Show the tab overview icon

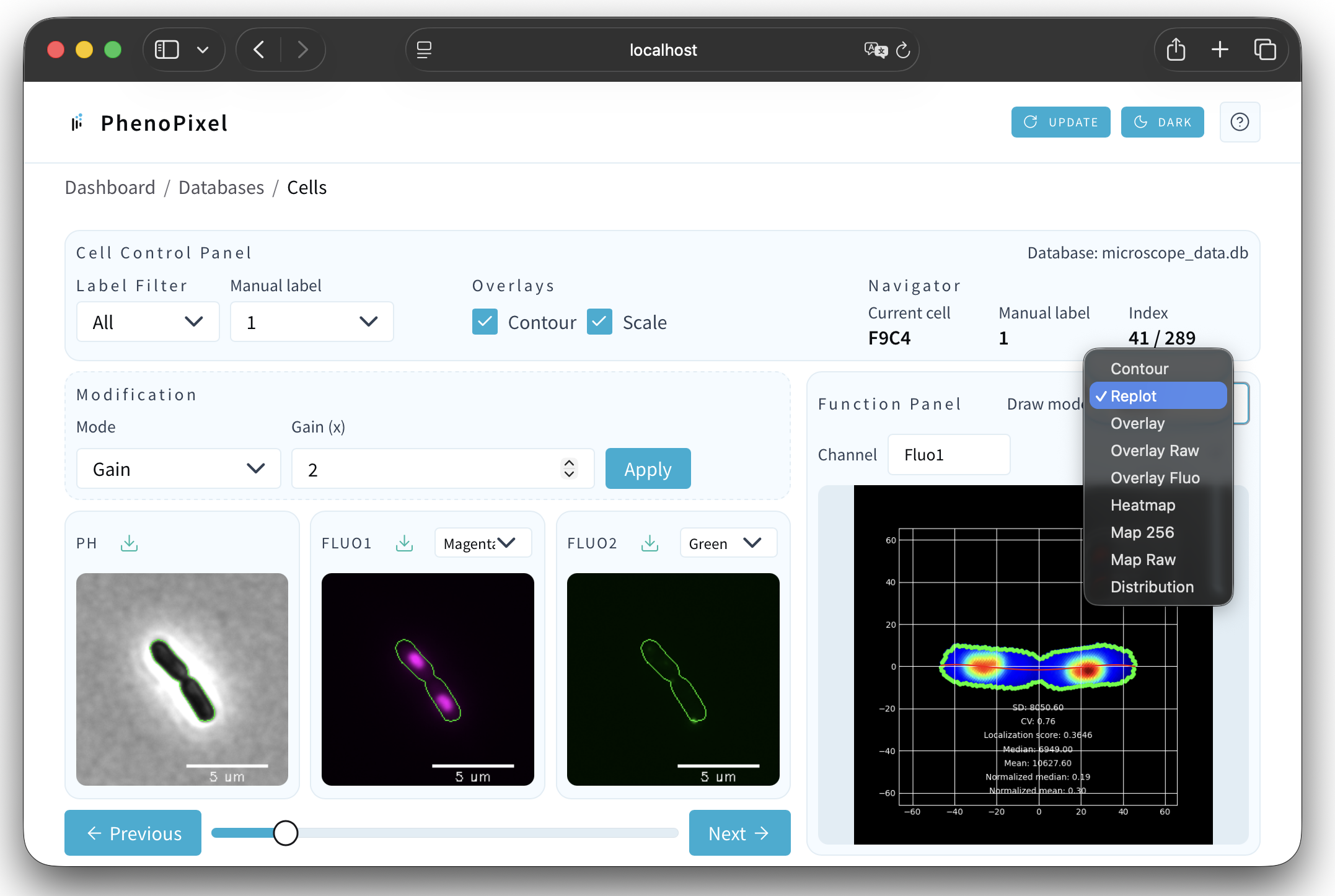pos(1265,50)
